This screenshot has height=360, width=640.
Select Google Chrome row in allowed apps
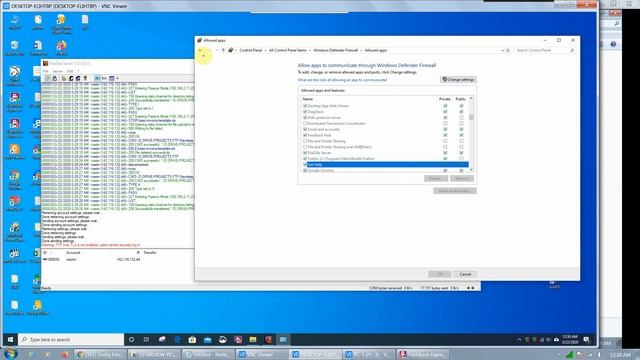click(385, 170)
